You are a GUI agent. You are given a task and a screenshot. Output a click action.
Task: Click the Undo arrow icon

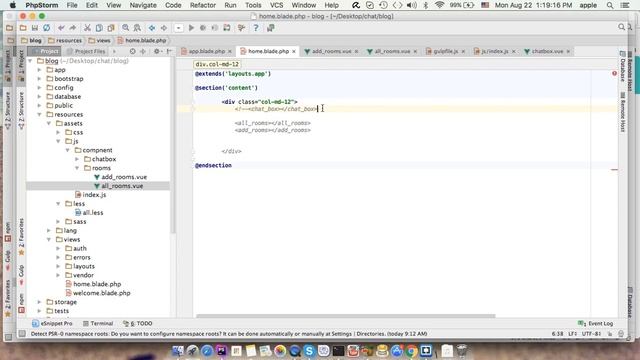(61, 28)
